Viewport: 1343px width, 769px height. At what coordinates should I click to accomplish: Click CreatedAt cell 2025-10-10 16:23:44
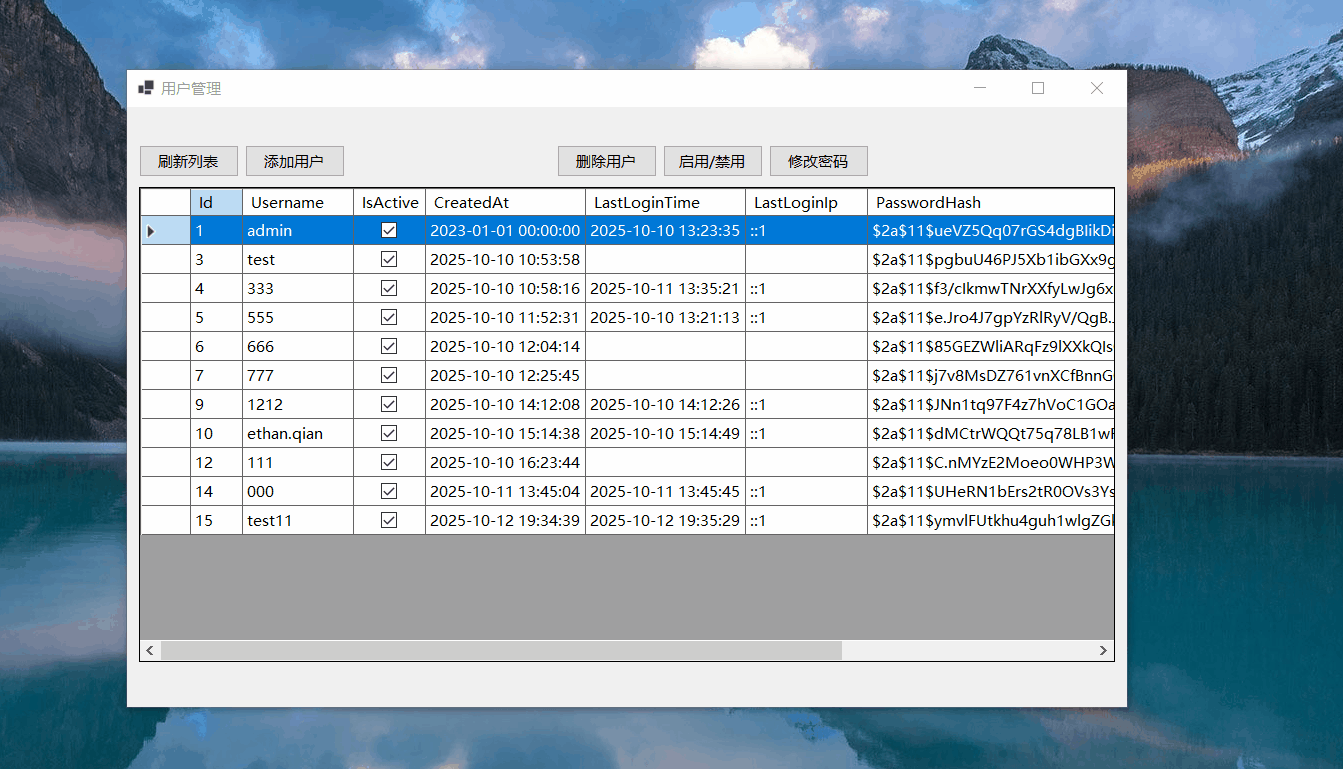[x=505, y=462]
